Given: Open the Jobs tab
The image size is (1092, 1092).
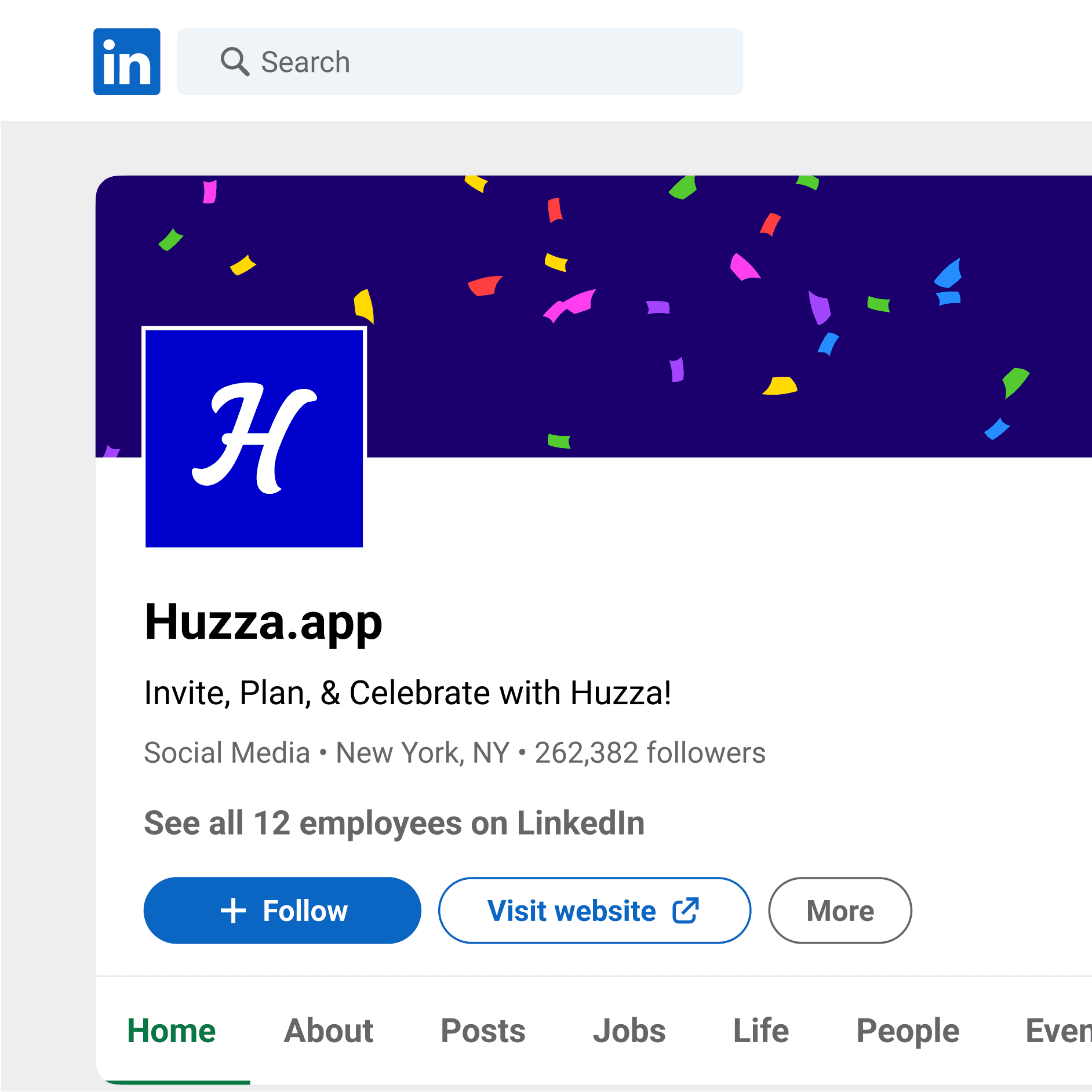Looking at the screenshot, I should pyautogui.click(x=629, y=1031).
